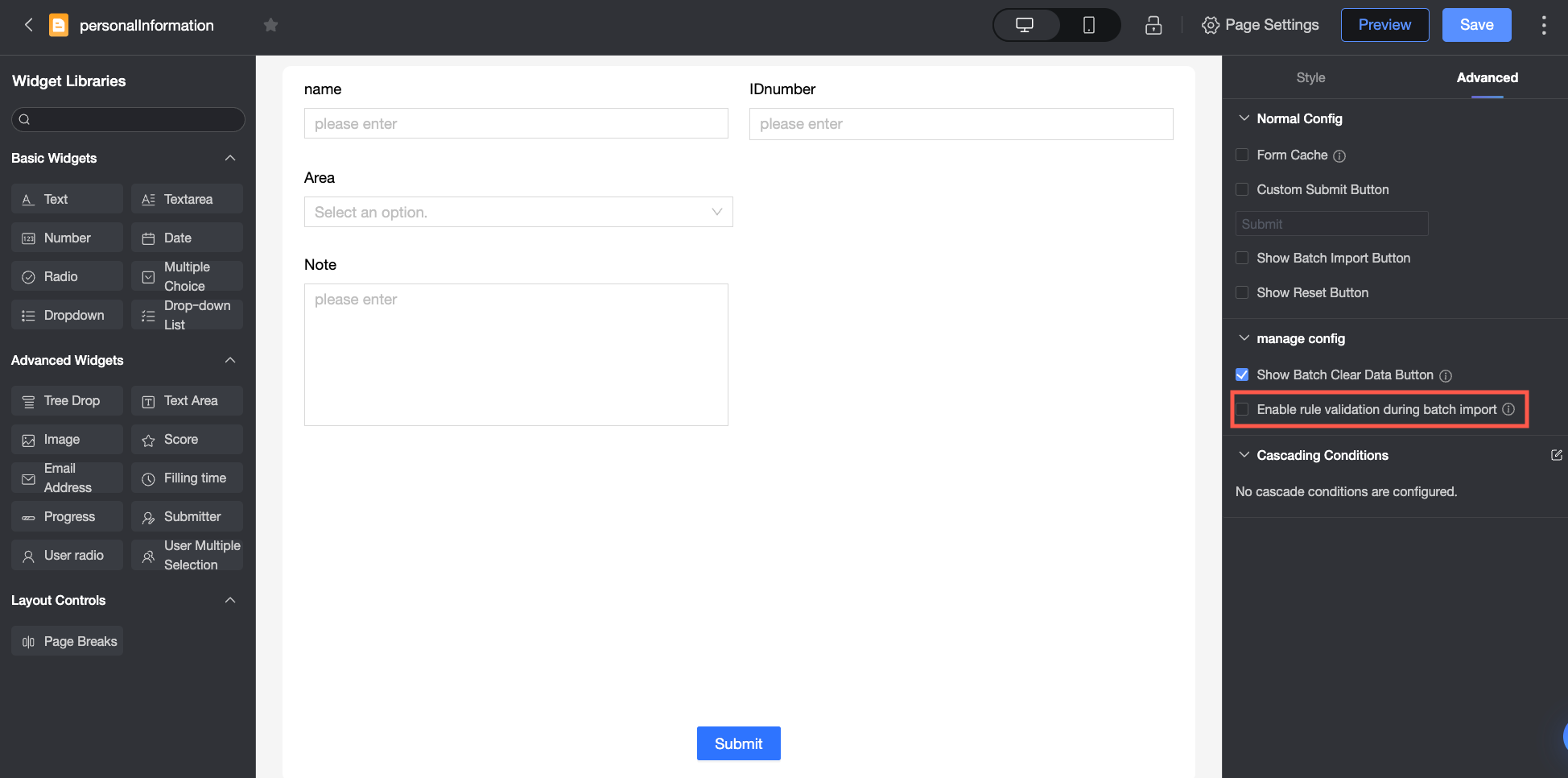Viewport: 1568px width, 778px height.
Task: Click the Preview button
Action: click(1384, 25)
